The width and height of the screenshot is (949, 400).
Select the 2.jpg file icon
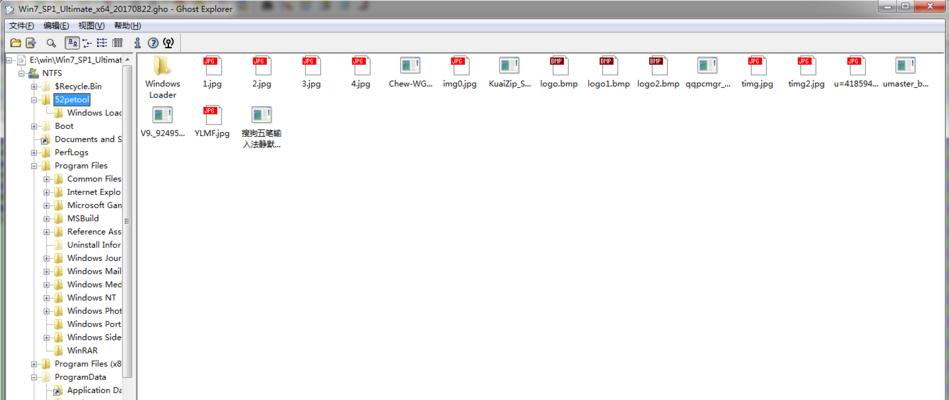point(261,65)
